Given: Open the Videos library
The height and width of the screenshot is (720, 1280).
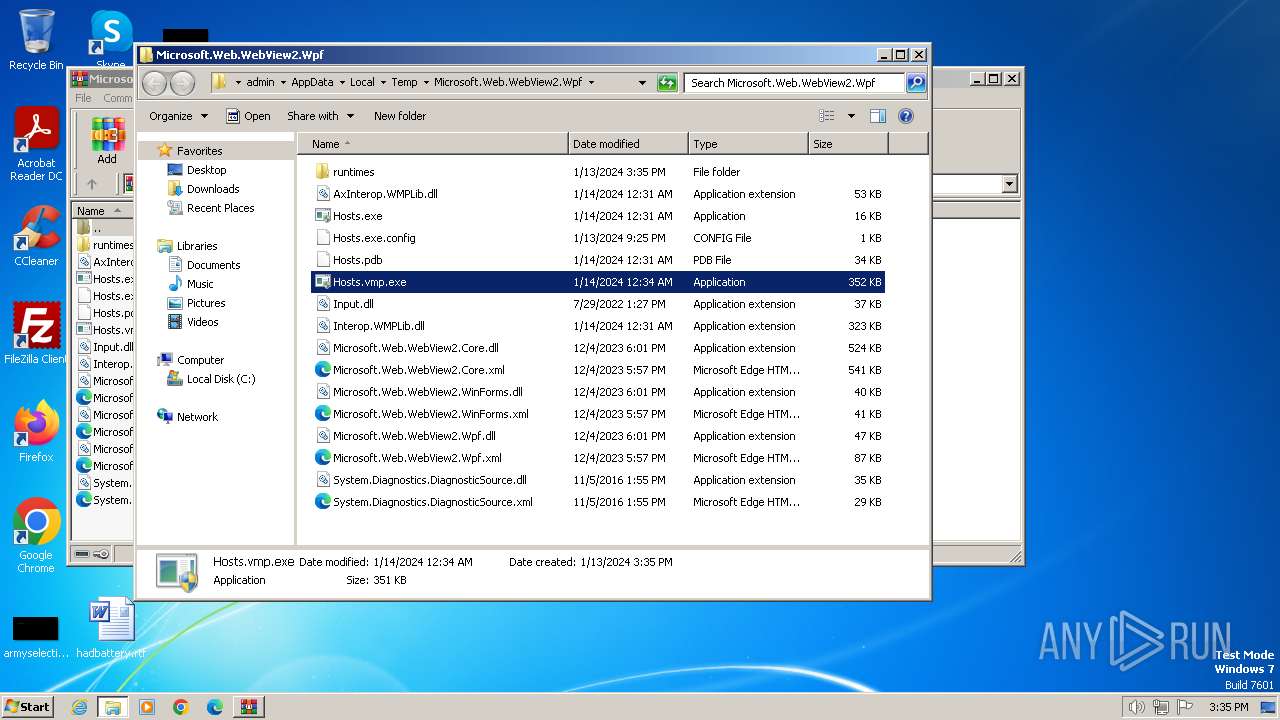Looking at the screenshot, I should [x=202, y=322].
